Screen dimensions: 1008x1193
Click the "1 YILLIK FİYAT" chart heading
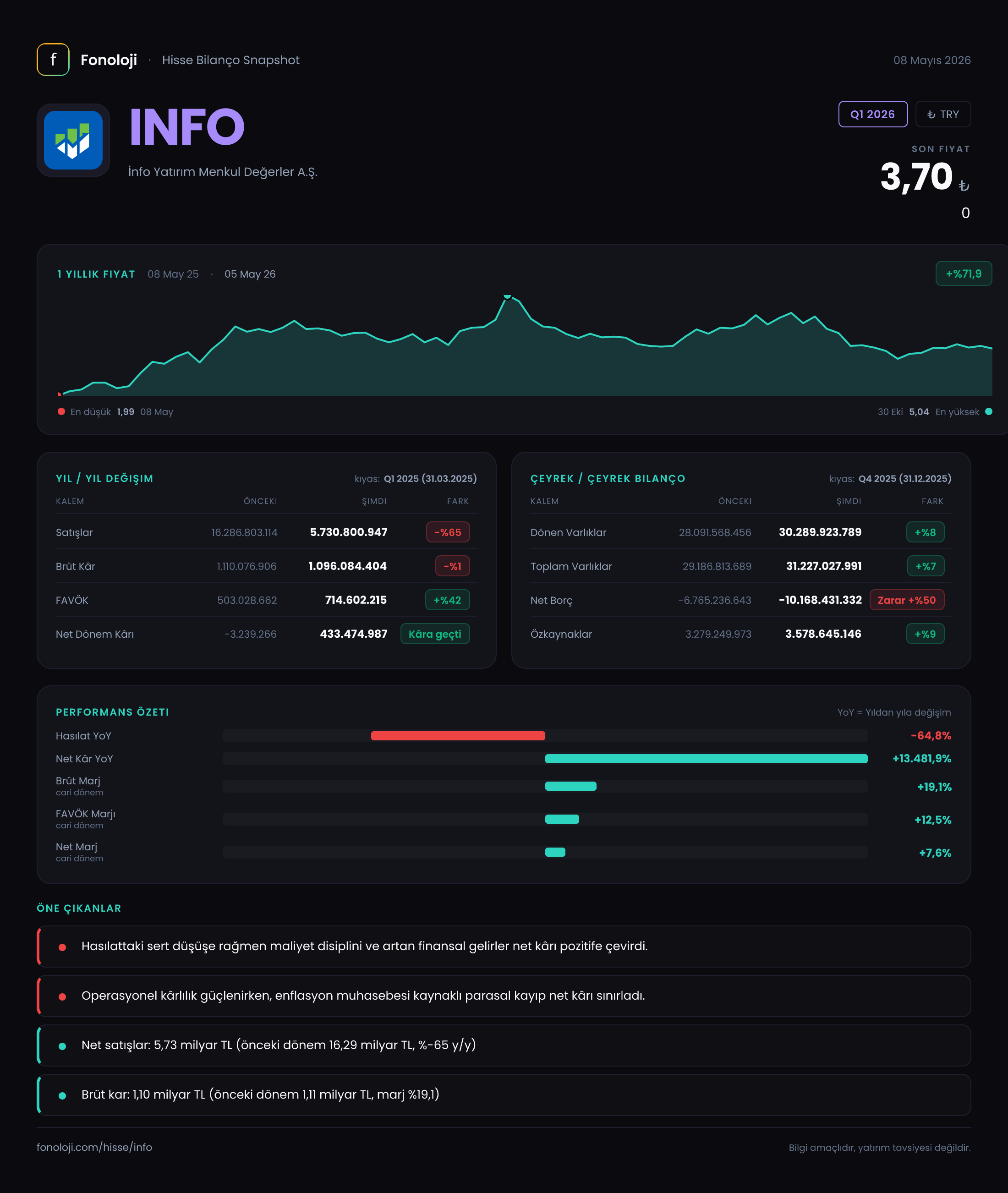pos(96,274)
